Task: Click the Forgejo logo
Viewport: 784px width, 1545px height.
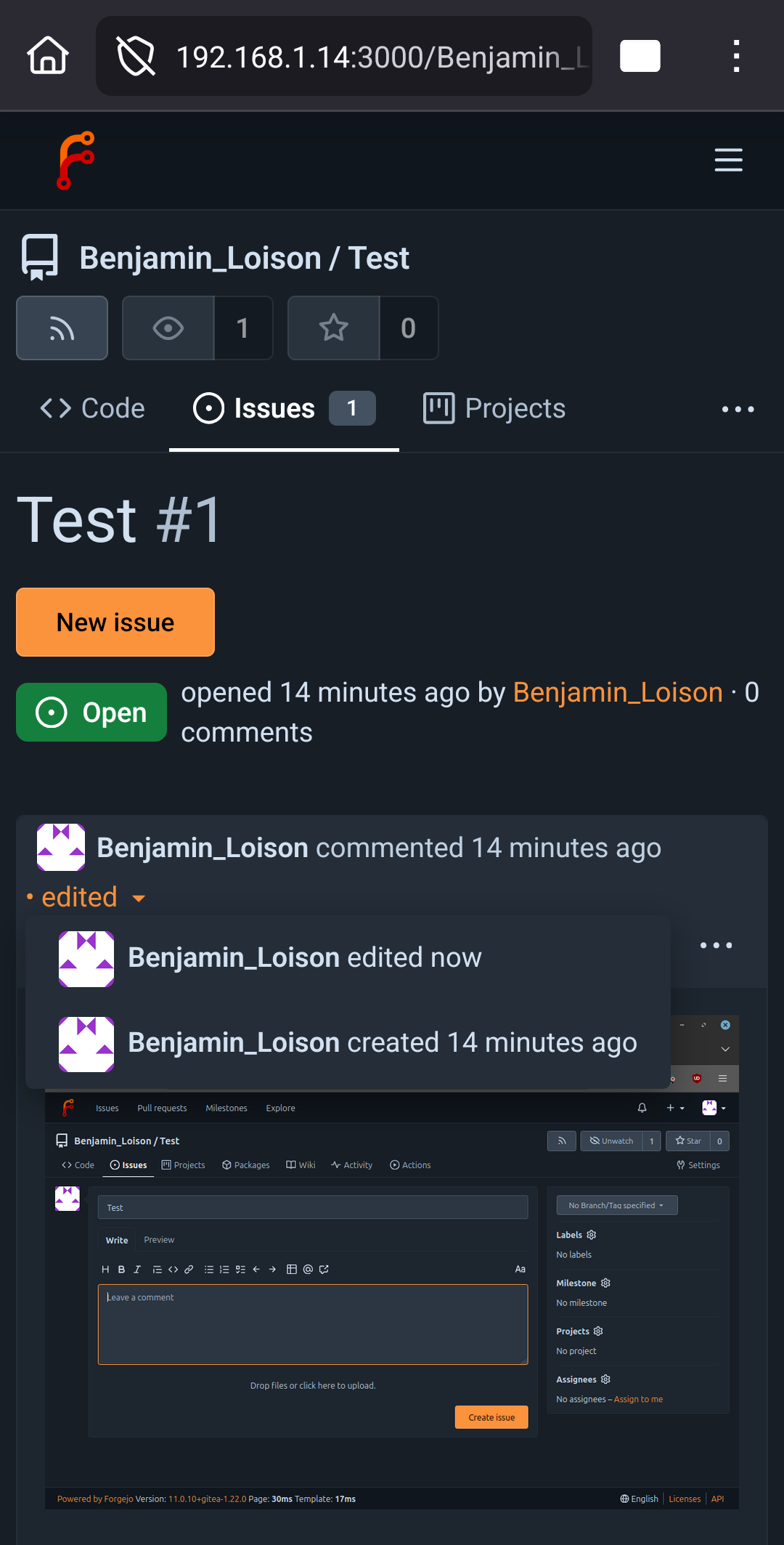Action: pyautogui.click(x=75, y=161)
